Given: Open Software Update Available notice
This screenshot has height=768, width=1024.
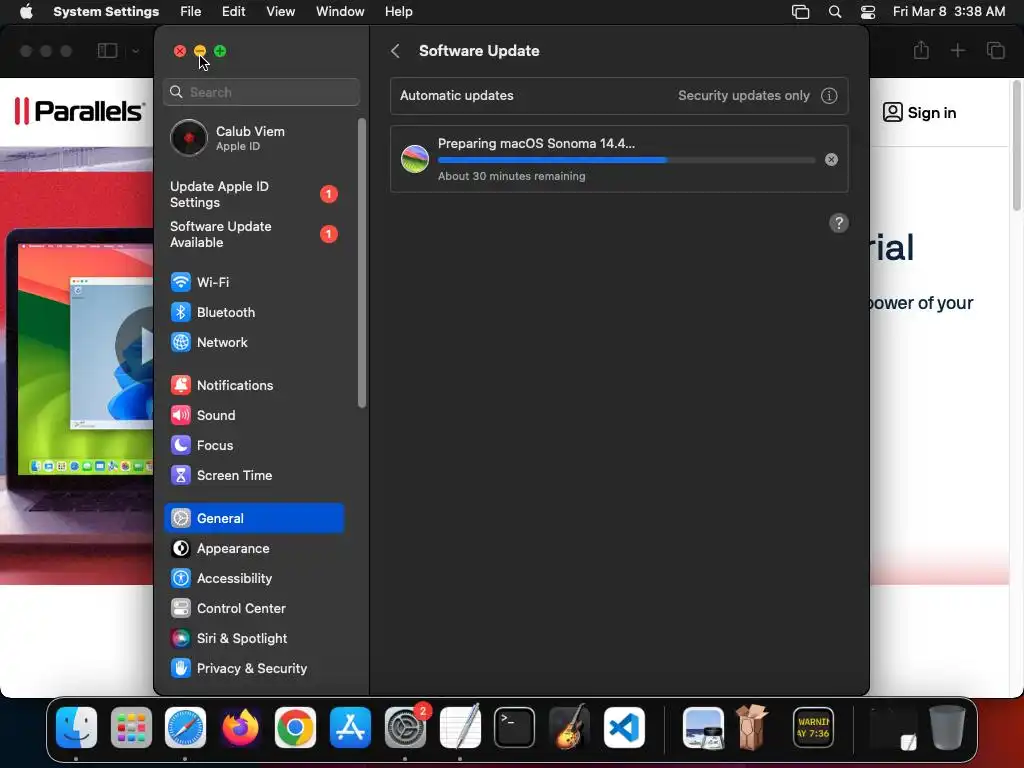Looking at the screenshot, I should point(254,234).
